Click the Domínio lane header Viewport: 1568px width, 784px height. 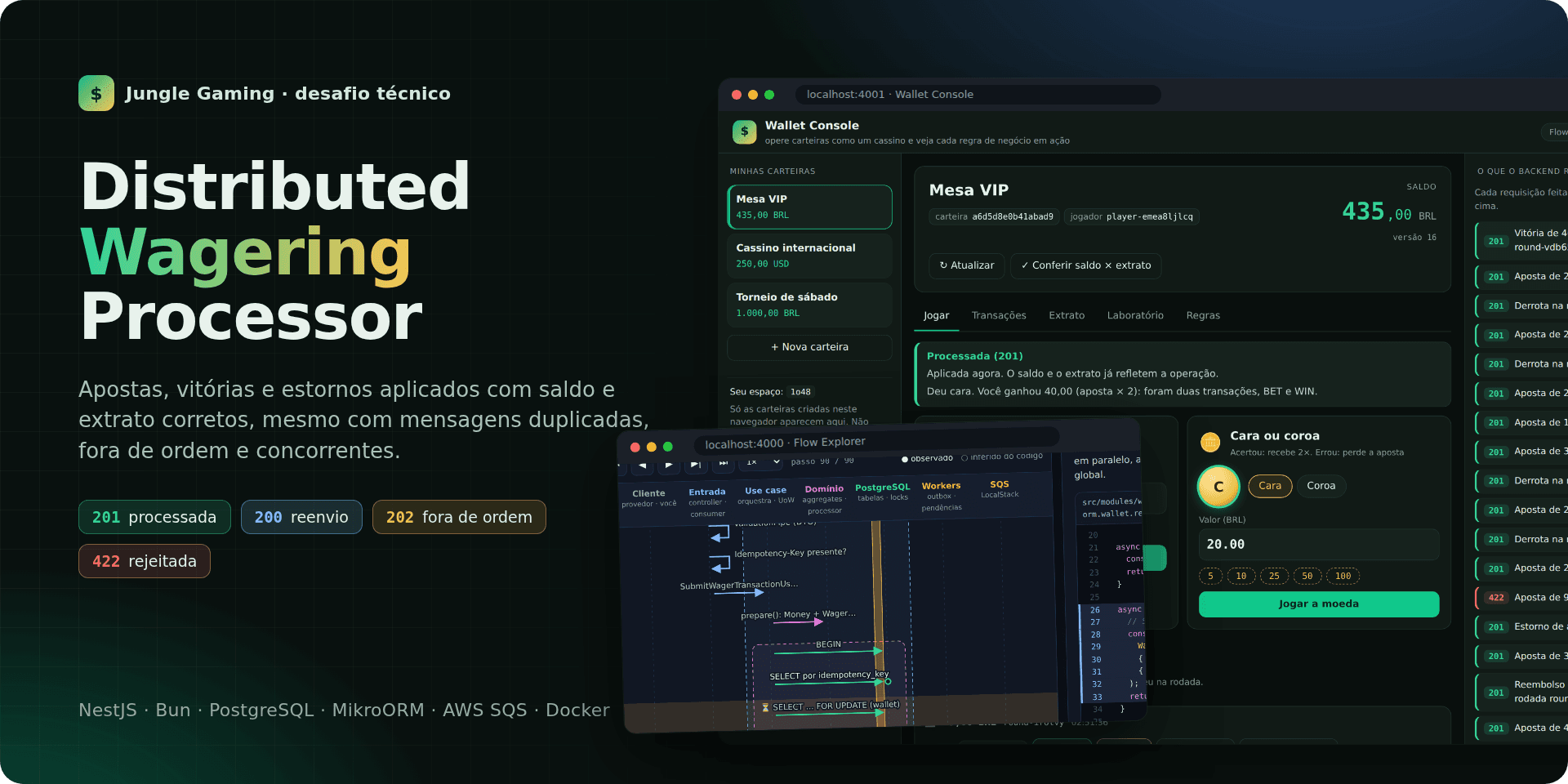(824, 499)
